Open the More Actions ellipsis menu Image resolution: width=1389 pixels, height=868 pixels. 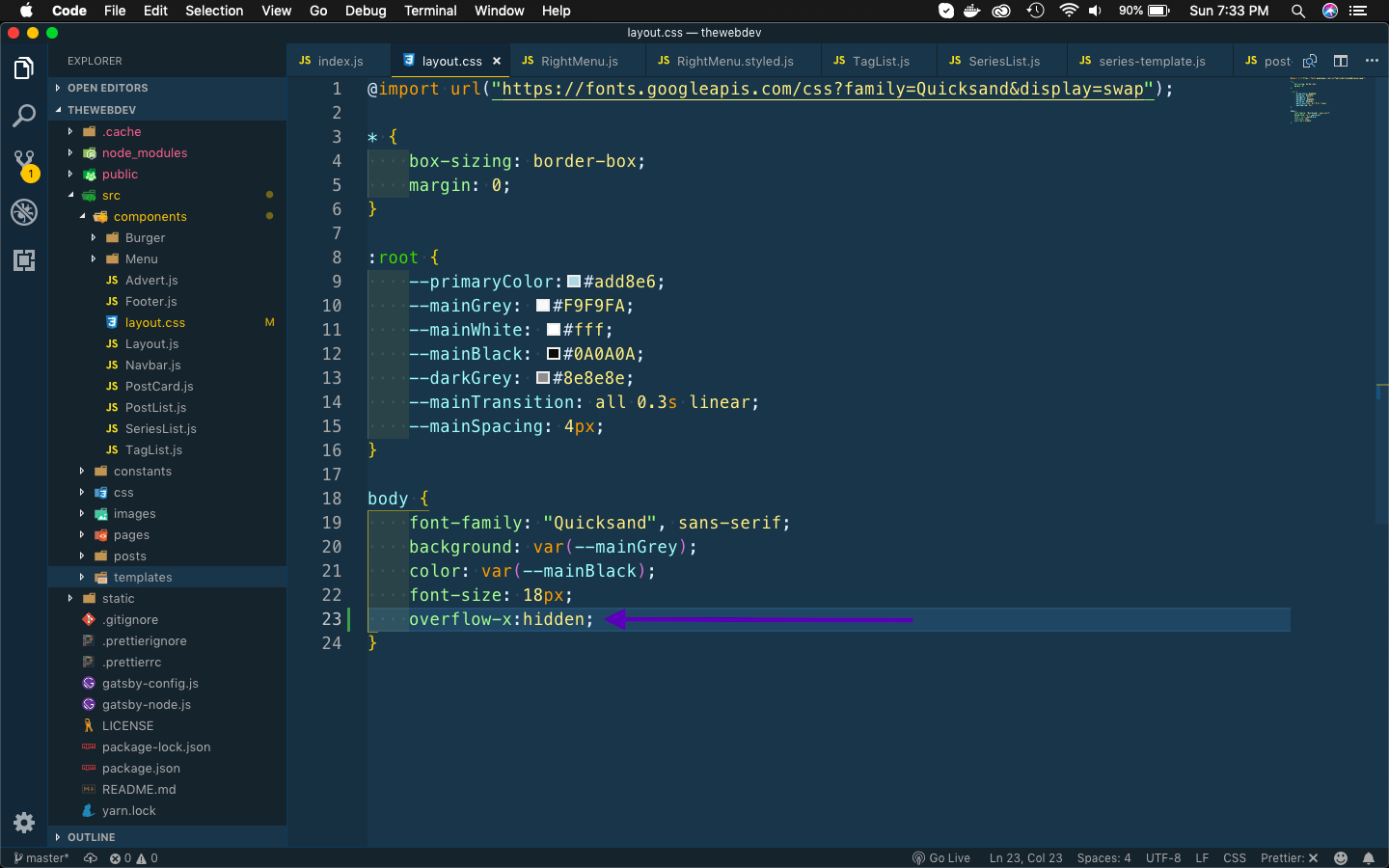click(x=1372, y=61)
